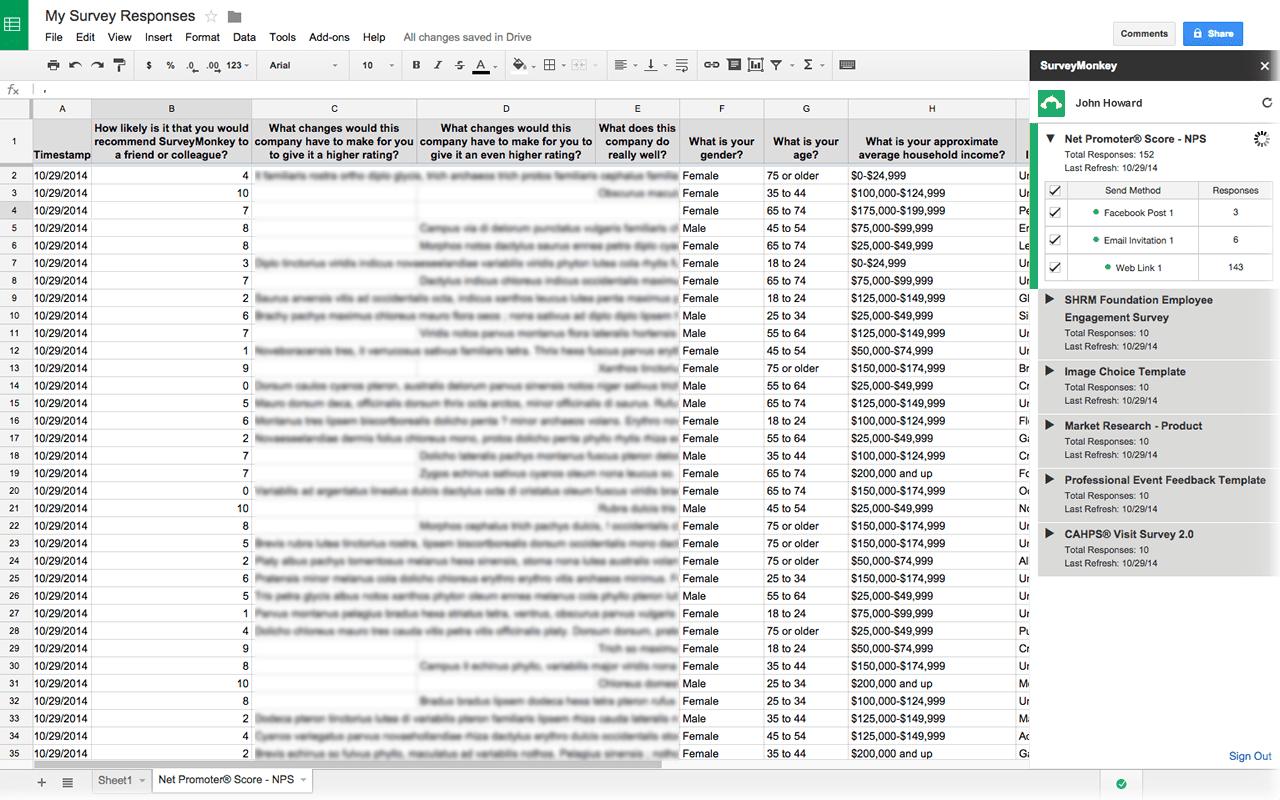Viewport: 1280px width, 800px height.
Task: Refresh the SurveyMonkey account panel
Action: [1267, 103]
